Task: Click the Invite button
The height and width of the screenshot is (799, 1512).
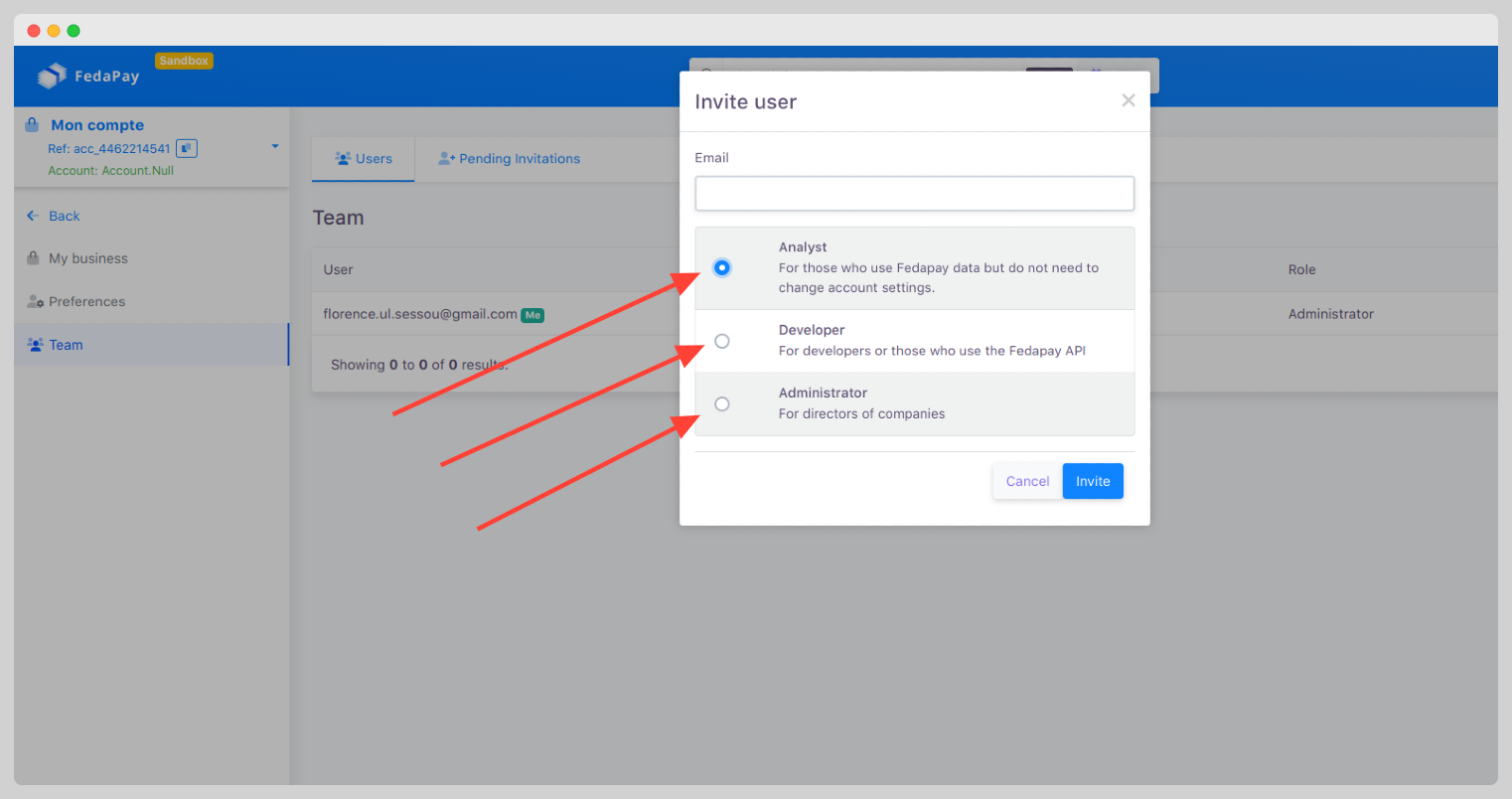Action: tap(1093, 481)
